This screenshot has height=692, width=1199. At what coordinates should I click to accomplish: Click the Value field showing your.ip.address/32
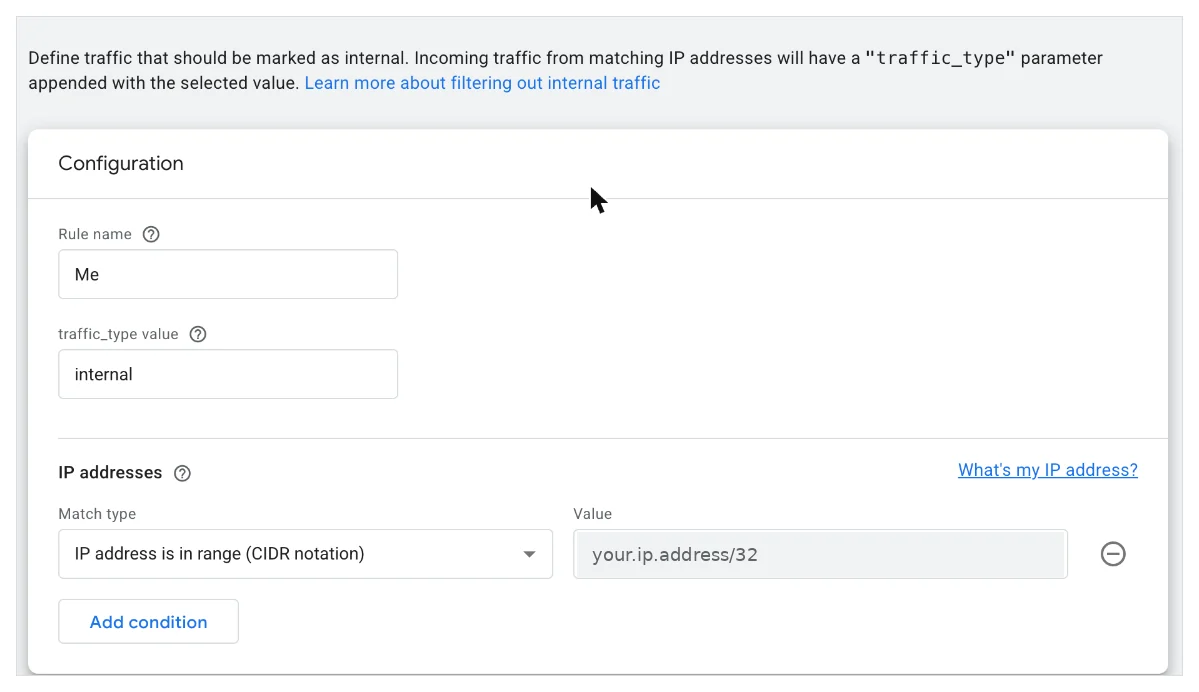click(820, 554)
